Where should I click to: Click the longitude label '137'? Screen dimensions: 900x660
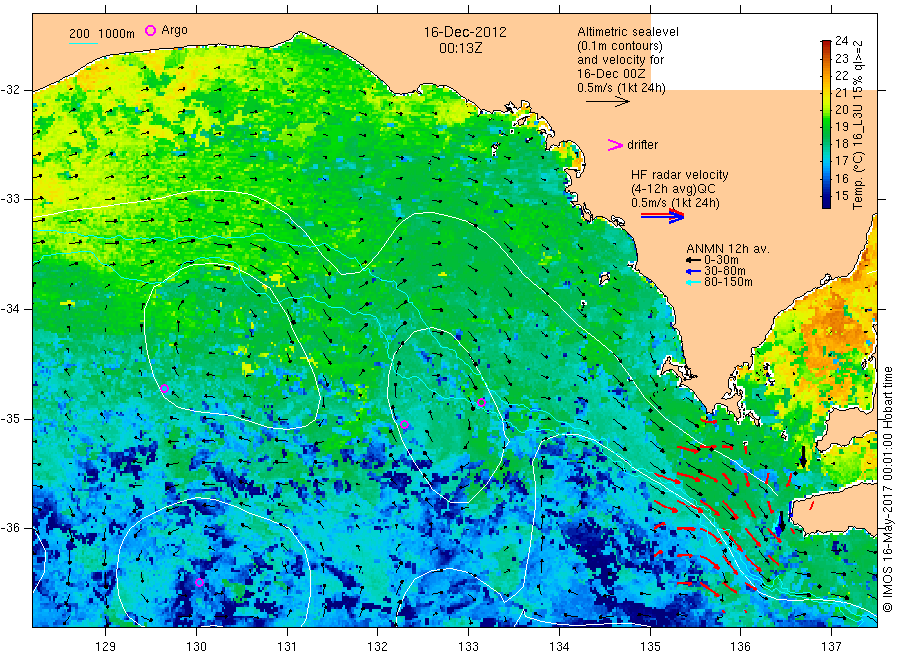pos(831,647)
